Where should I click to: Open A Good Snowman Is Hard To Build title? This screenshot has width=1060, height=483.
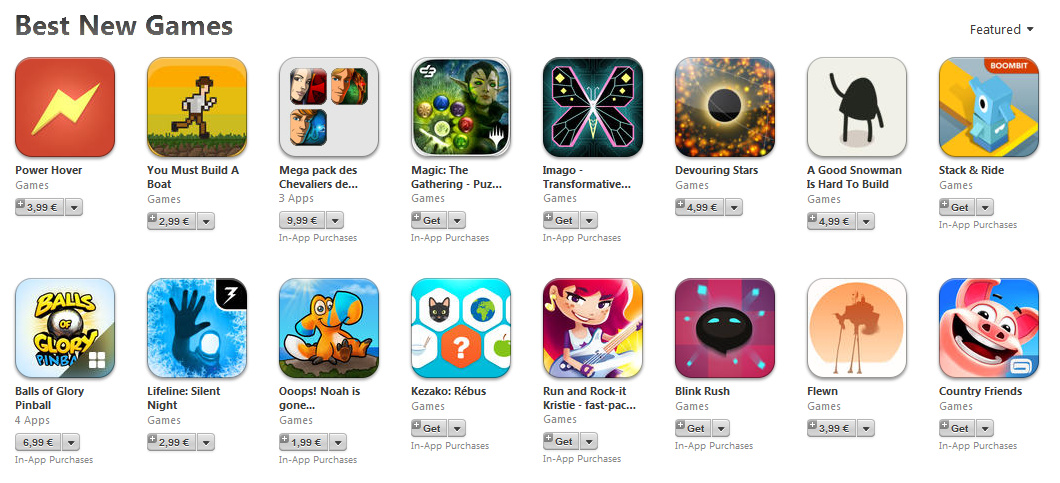click(x=854, y=177)
